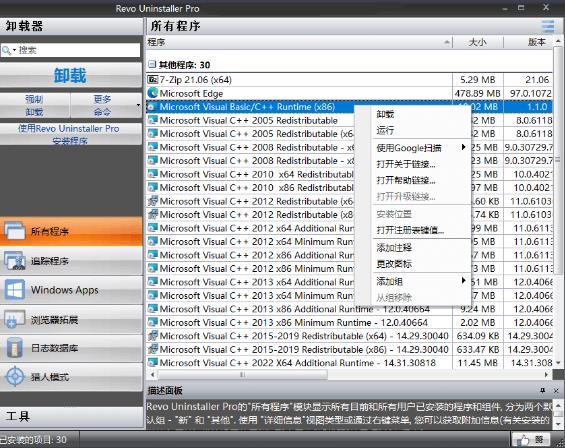Click the Browser Extensions sidebar icon

tap(15, 319)
